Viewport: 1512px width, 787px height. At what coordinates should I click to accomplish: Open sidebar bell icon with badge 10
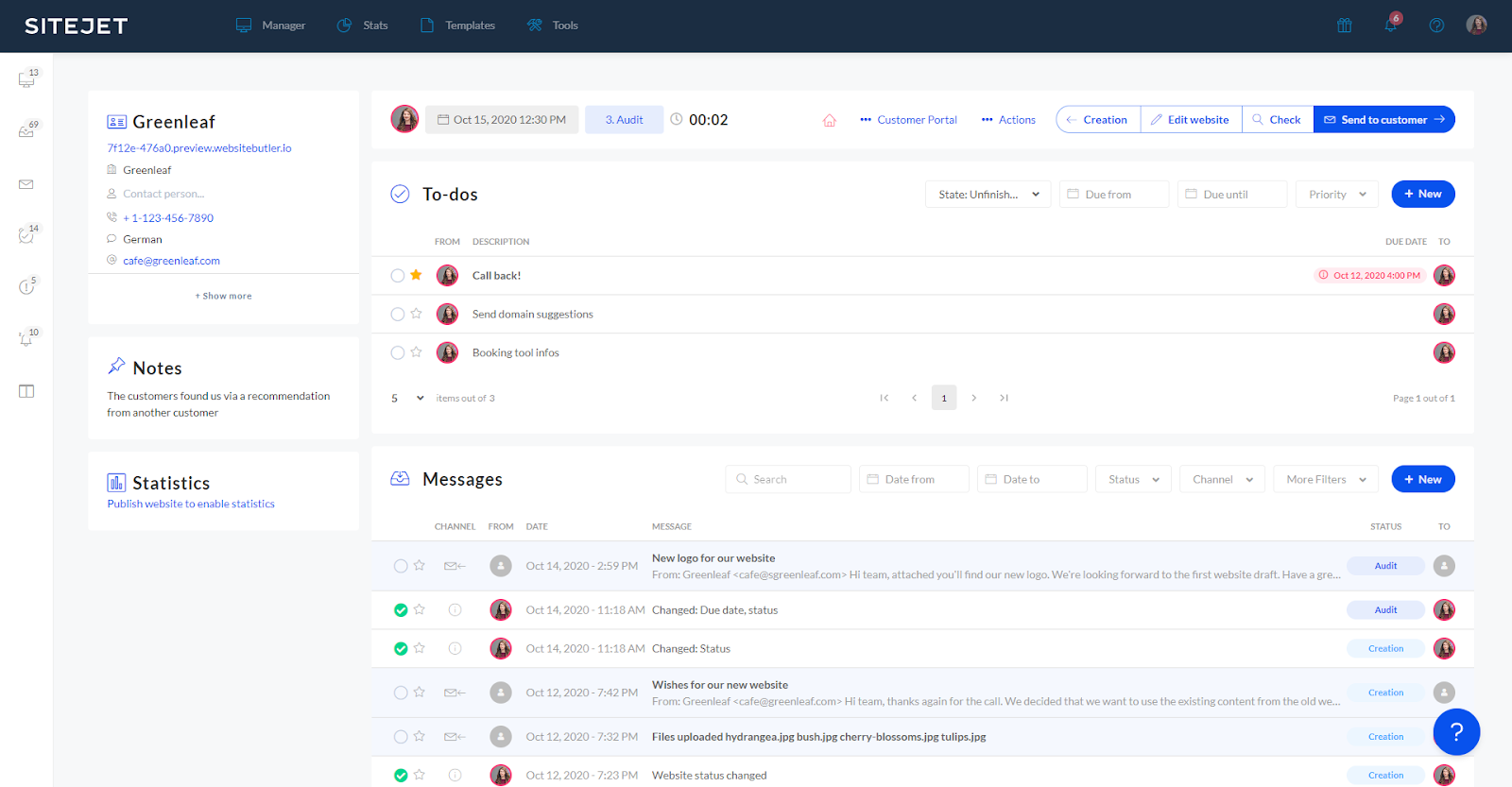pos(26,338)
